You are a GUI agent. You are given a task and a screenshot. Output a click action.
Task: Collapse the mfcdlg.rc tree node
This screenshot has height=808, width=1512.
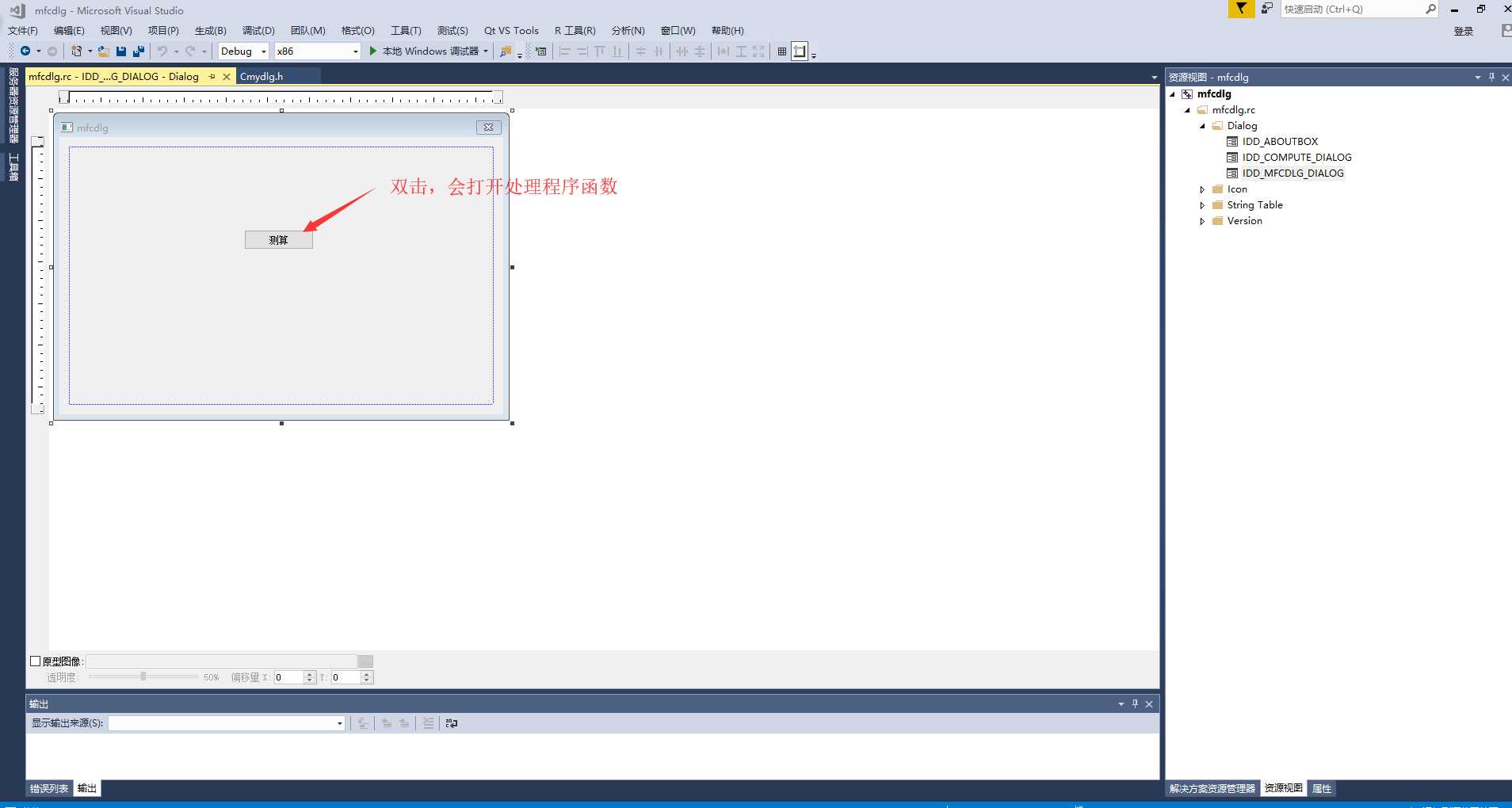1188,110
